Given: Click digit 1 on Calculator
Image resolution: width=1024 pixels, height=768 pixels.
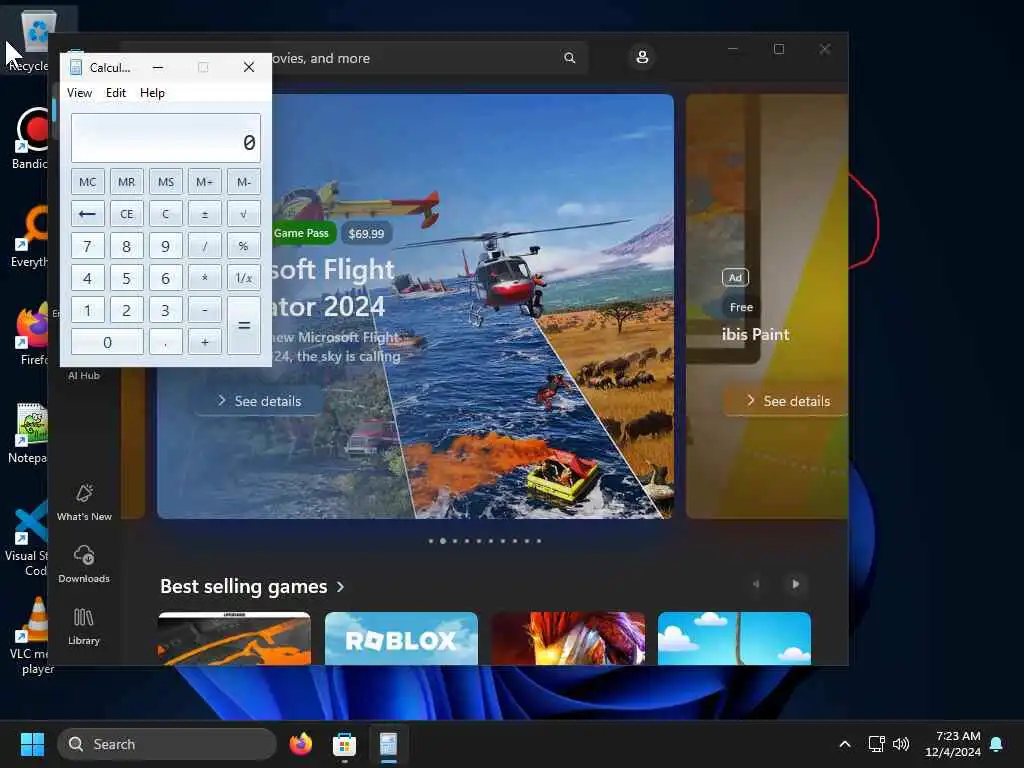Looking at the screenshot, I should pos(88,310).
